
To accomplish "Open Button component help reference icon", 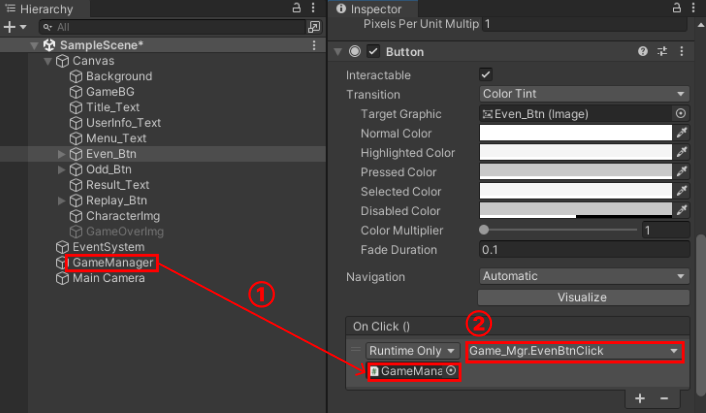I will [643, 51].
